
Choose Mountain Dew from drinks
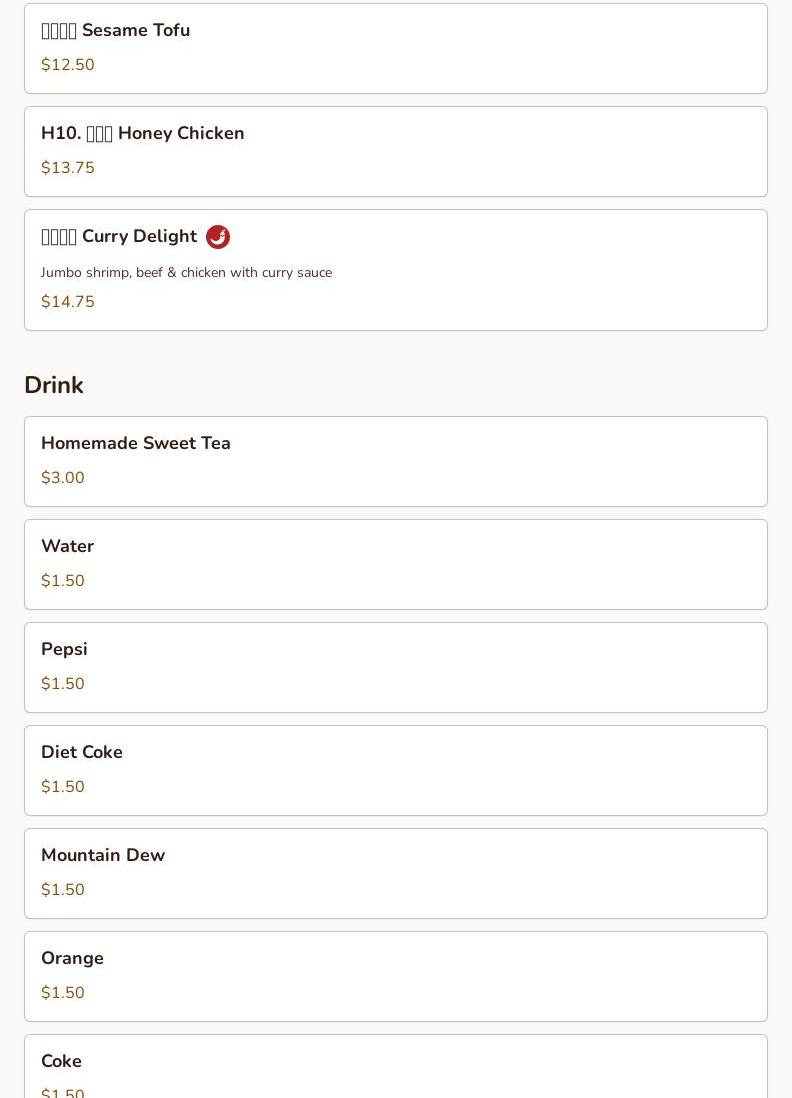pyautogui.click(x=395, y=873)
